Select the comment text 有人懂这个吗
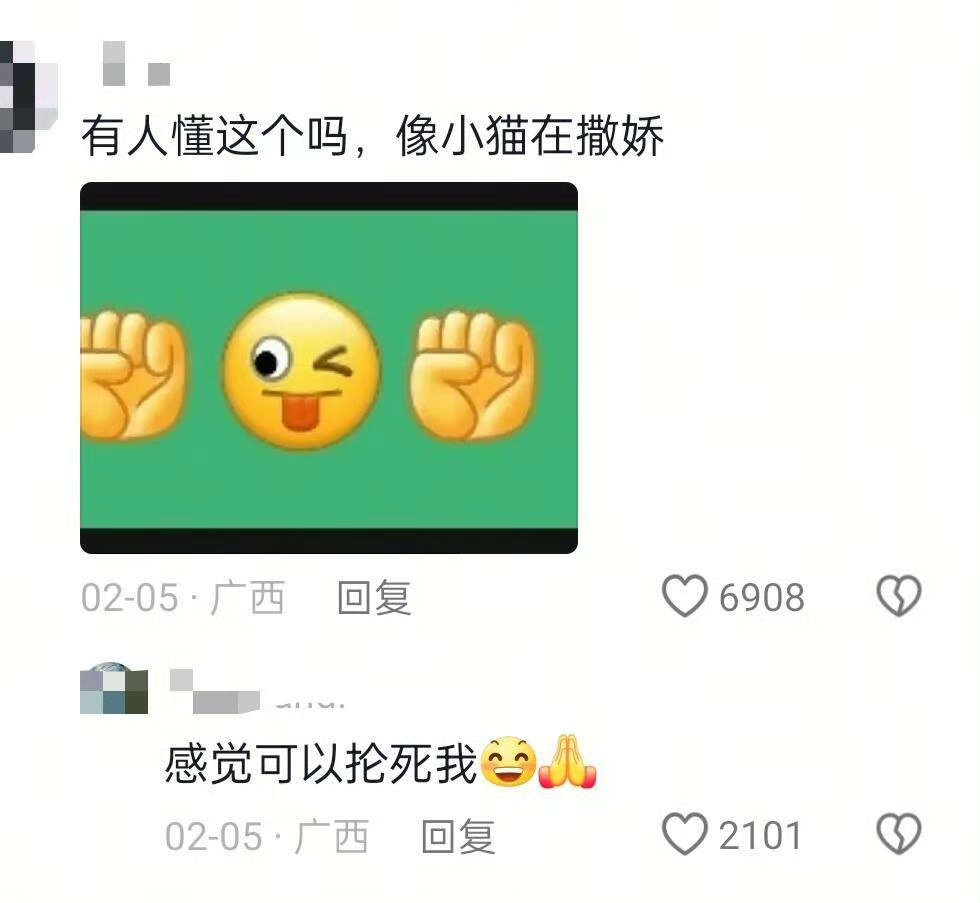Viewport: 980px width, 903px height. pos(214,136)
